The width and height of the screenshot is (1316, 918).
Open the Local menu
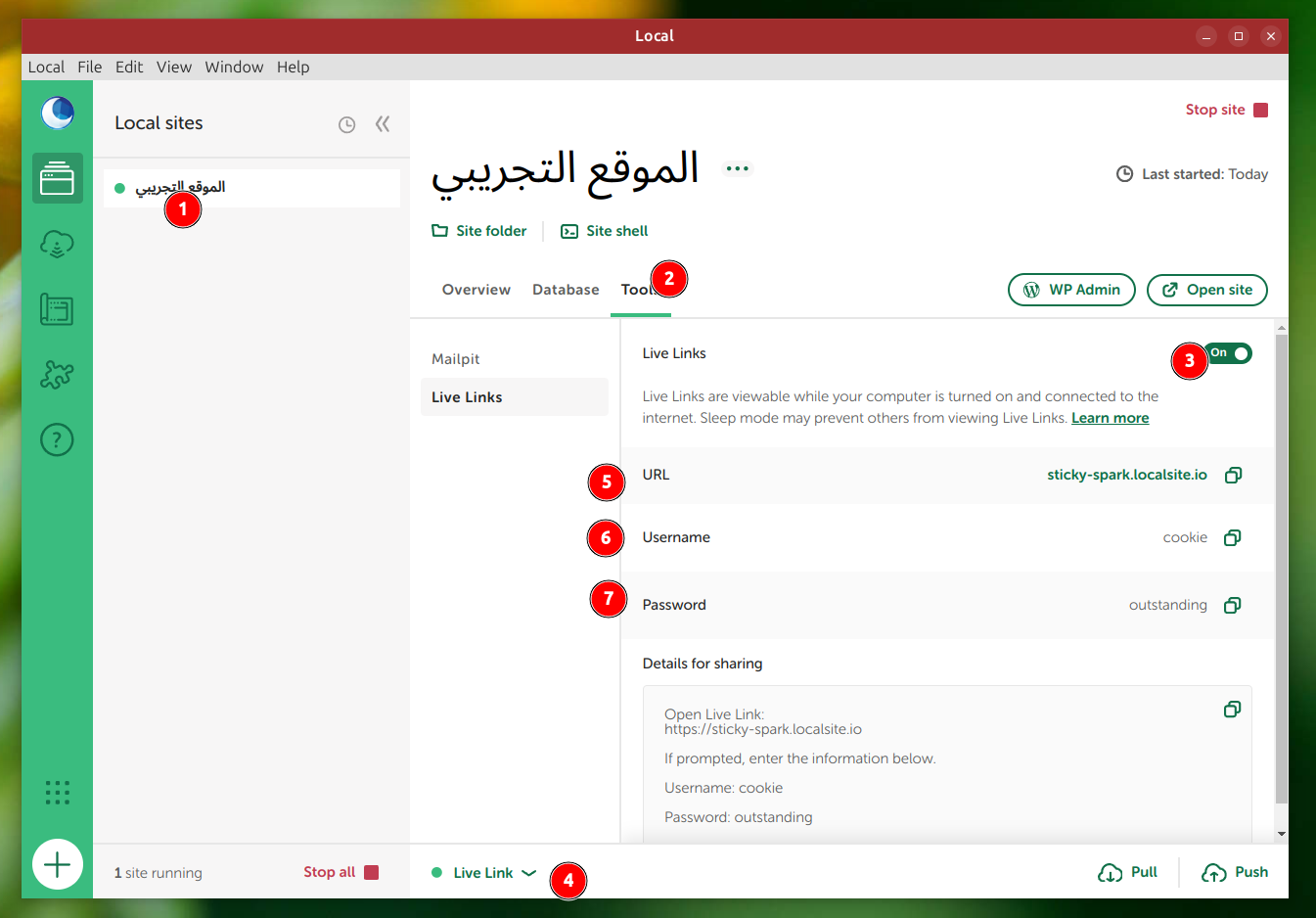coord(46,67)
